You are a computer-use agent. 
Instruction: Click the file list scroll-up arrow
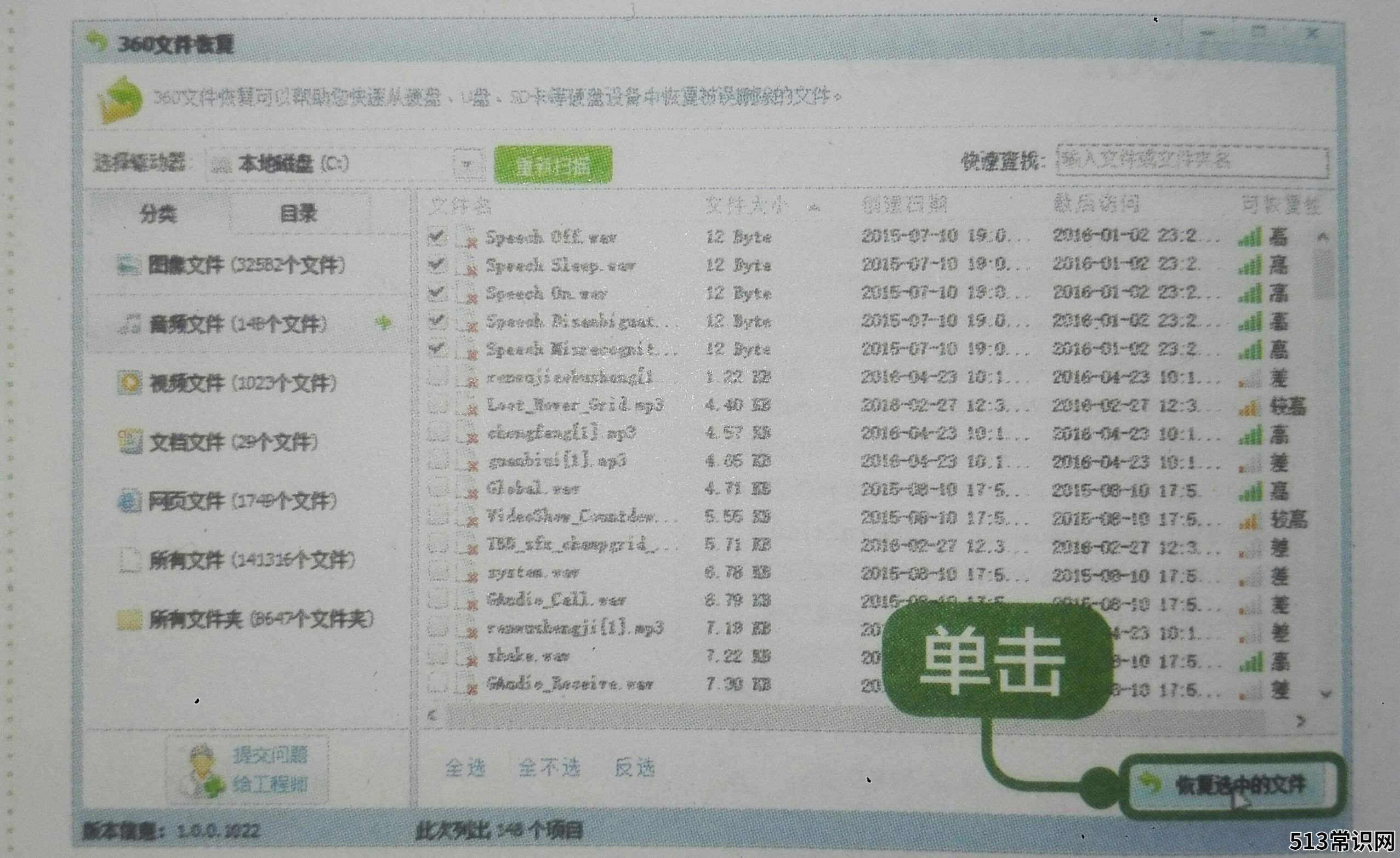[1323, 237]
